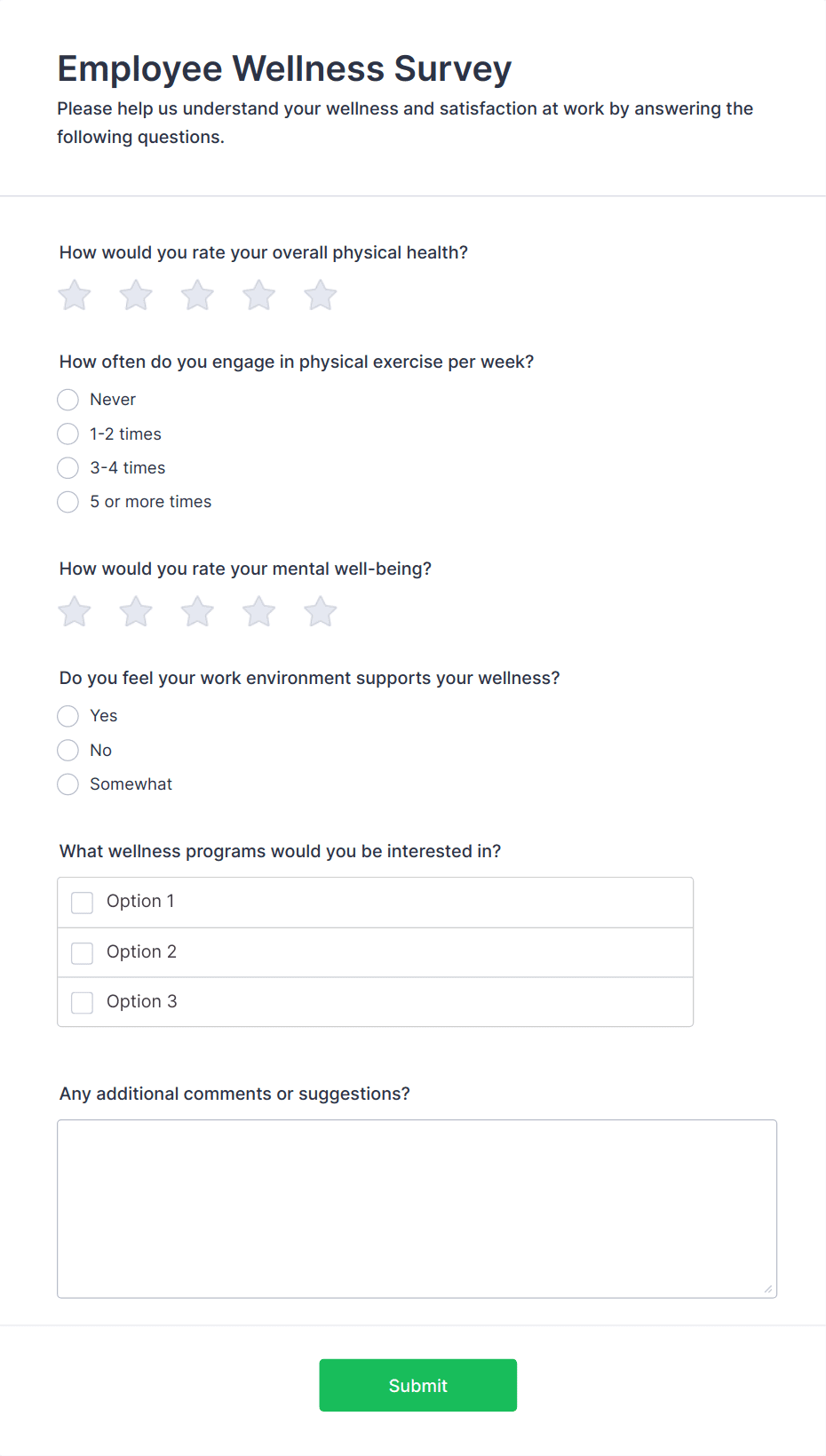Choose No for work environment support
This screenshot has height=1456, width=826.
68,751
